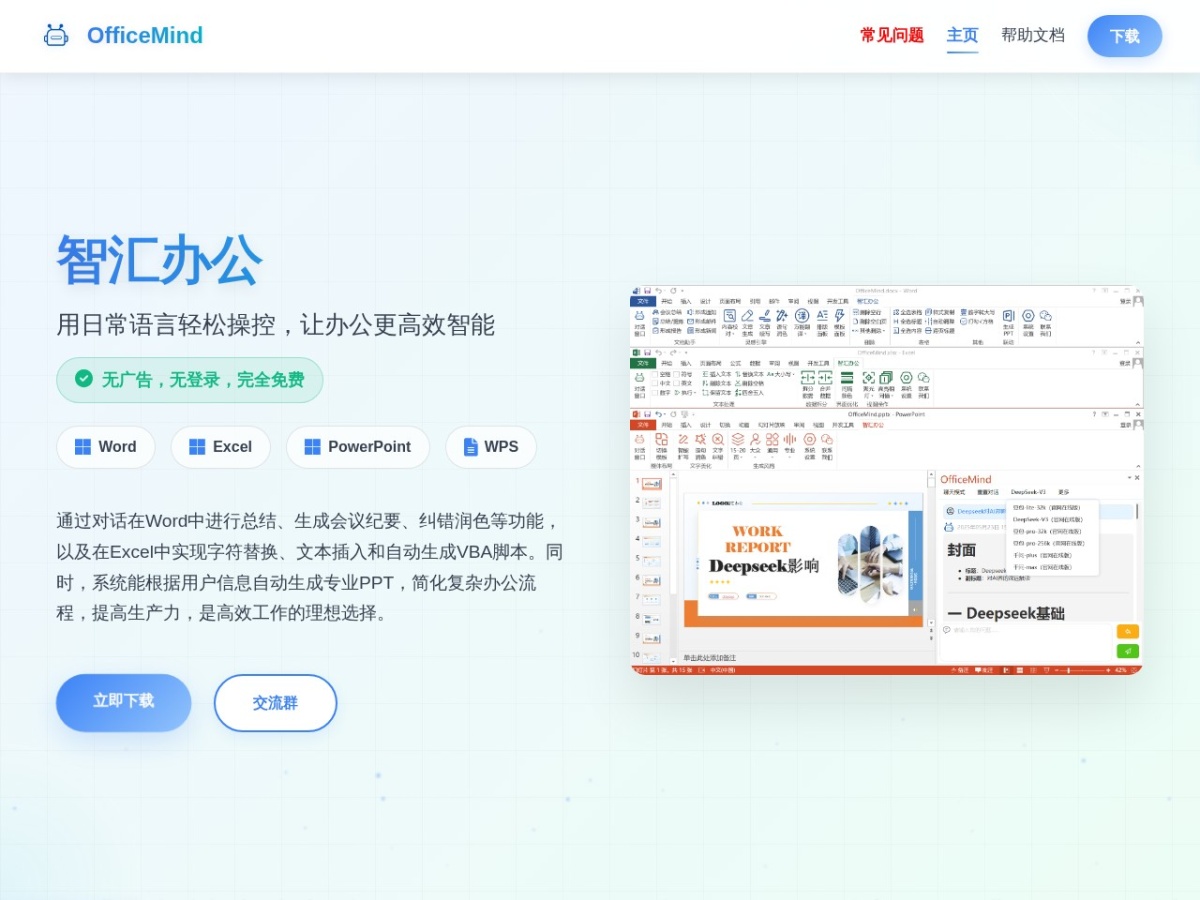Click the chat input field in OfficeMind pane
The image size is (1200, 900).
click(x=1027, y=641)
